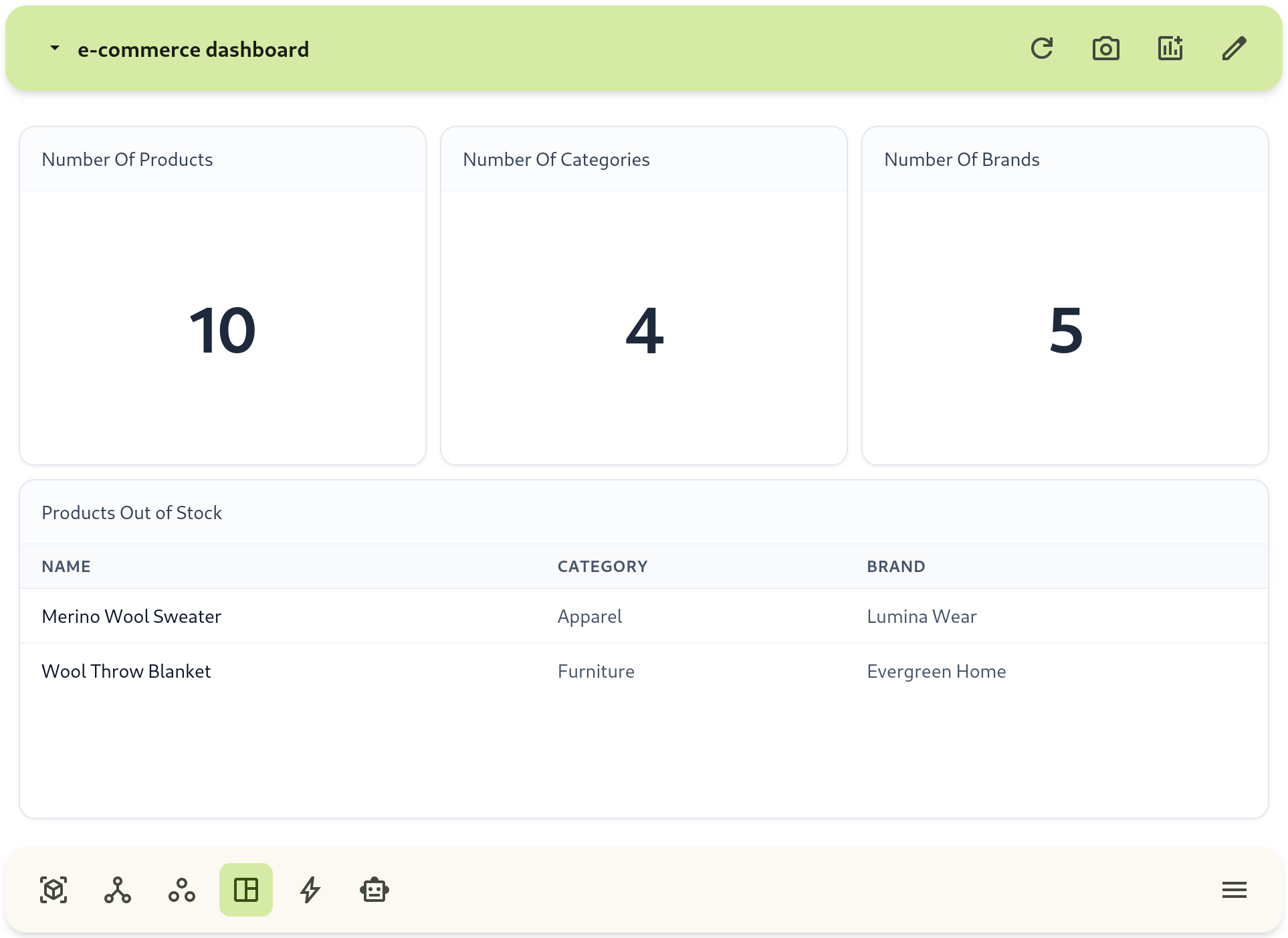Screen dimensions: 1288x938
Task: Open the nodes view icon
Action: pos(181,890)
